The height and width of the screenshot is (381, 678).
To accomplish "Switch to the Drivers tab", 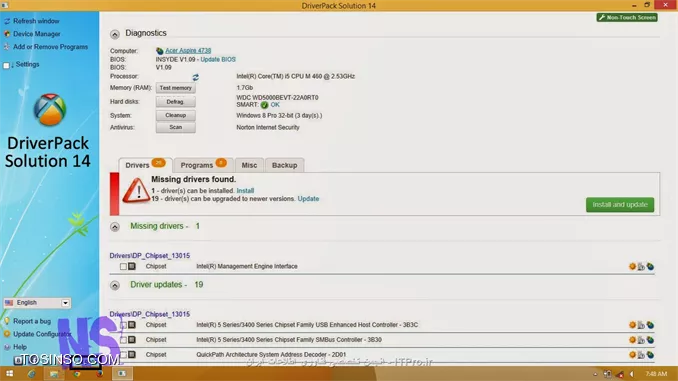I will click(145, 165).
